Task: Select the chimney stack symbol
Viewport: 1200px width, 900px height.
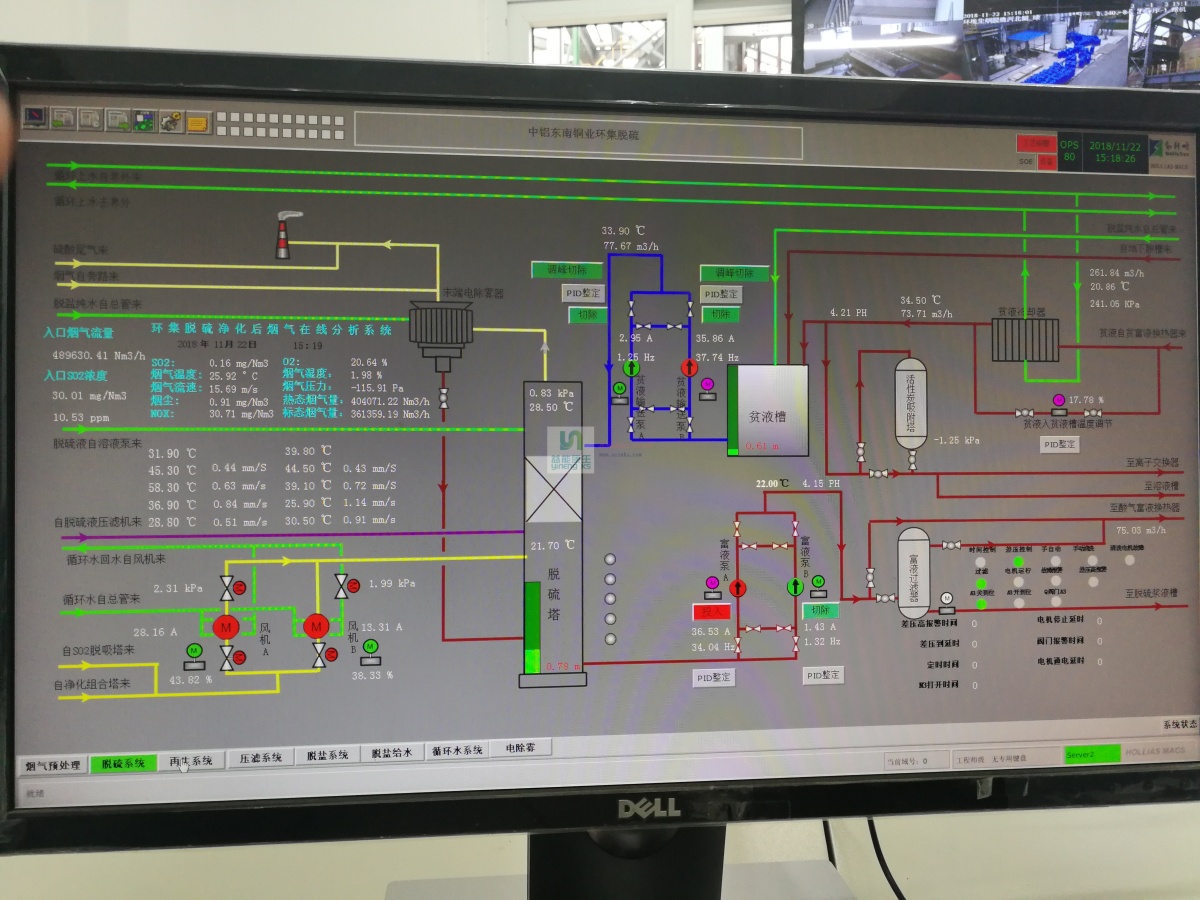Action: coord(284,235)
